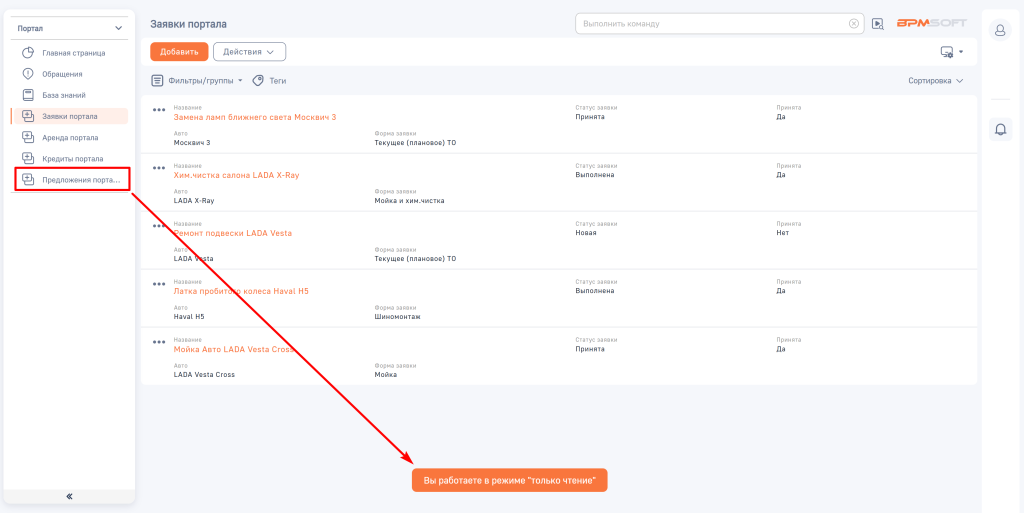Viewport: 1024px width, 513px height.
Task: Open Аренда портала section
Action: (x=69, y=138)
